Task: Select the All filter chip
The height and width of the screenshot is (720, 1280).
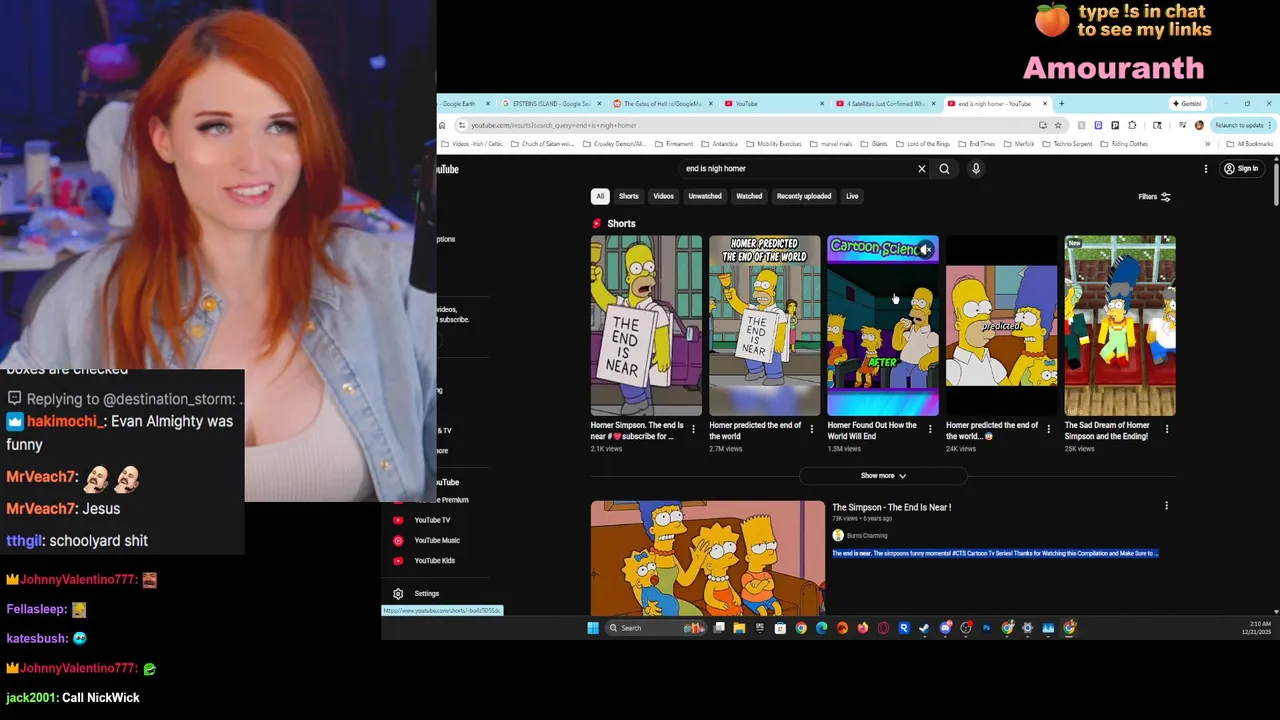Action: (600, 196)
